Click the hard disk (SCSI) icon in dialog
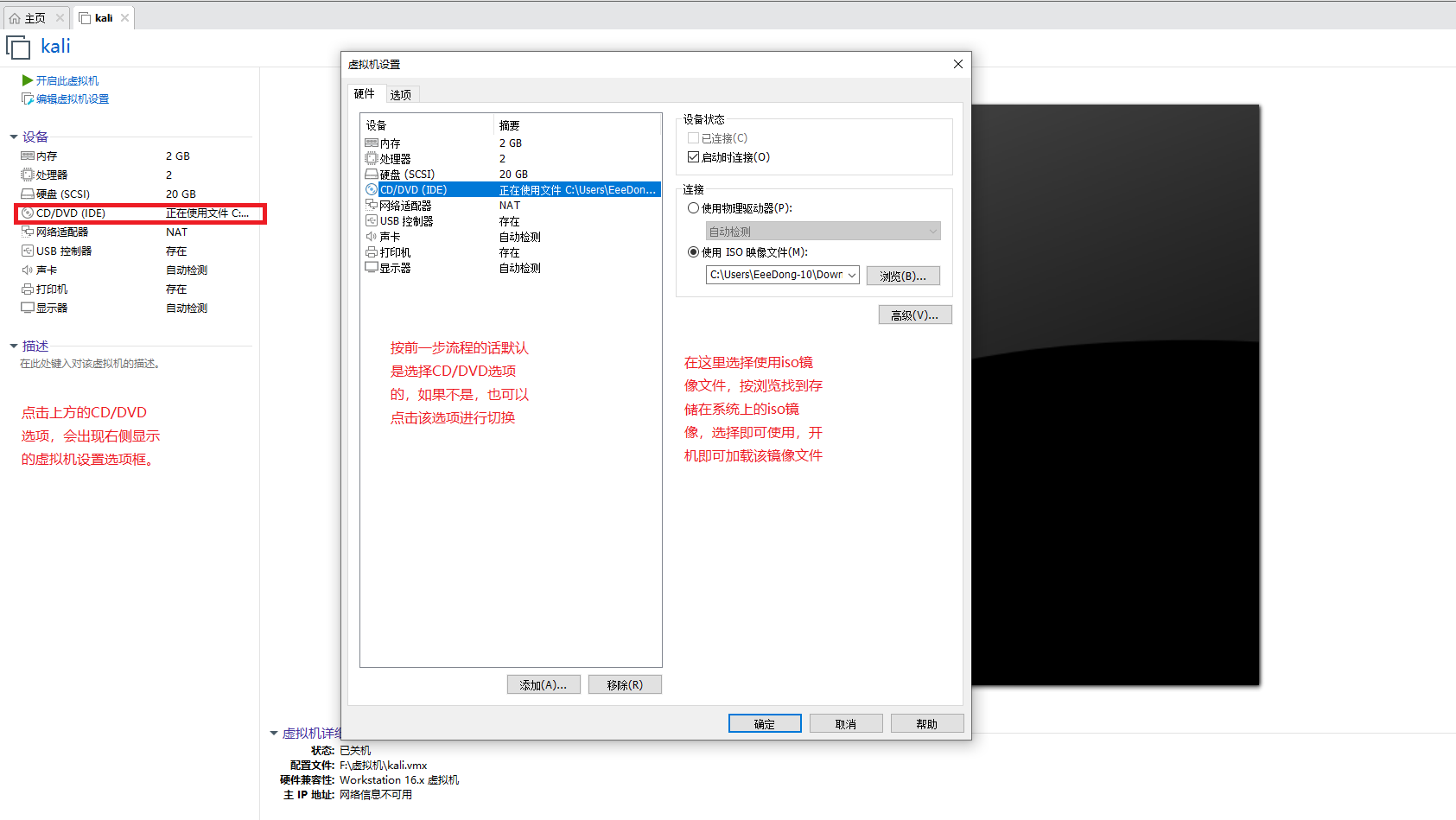Viewport: 1456px width, 820px height. pos(372,175)
